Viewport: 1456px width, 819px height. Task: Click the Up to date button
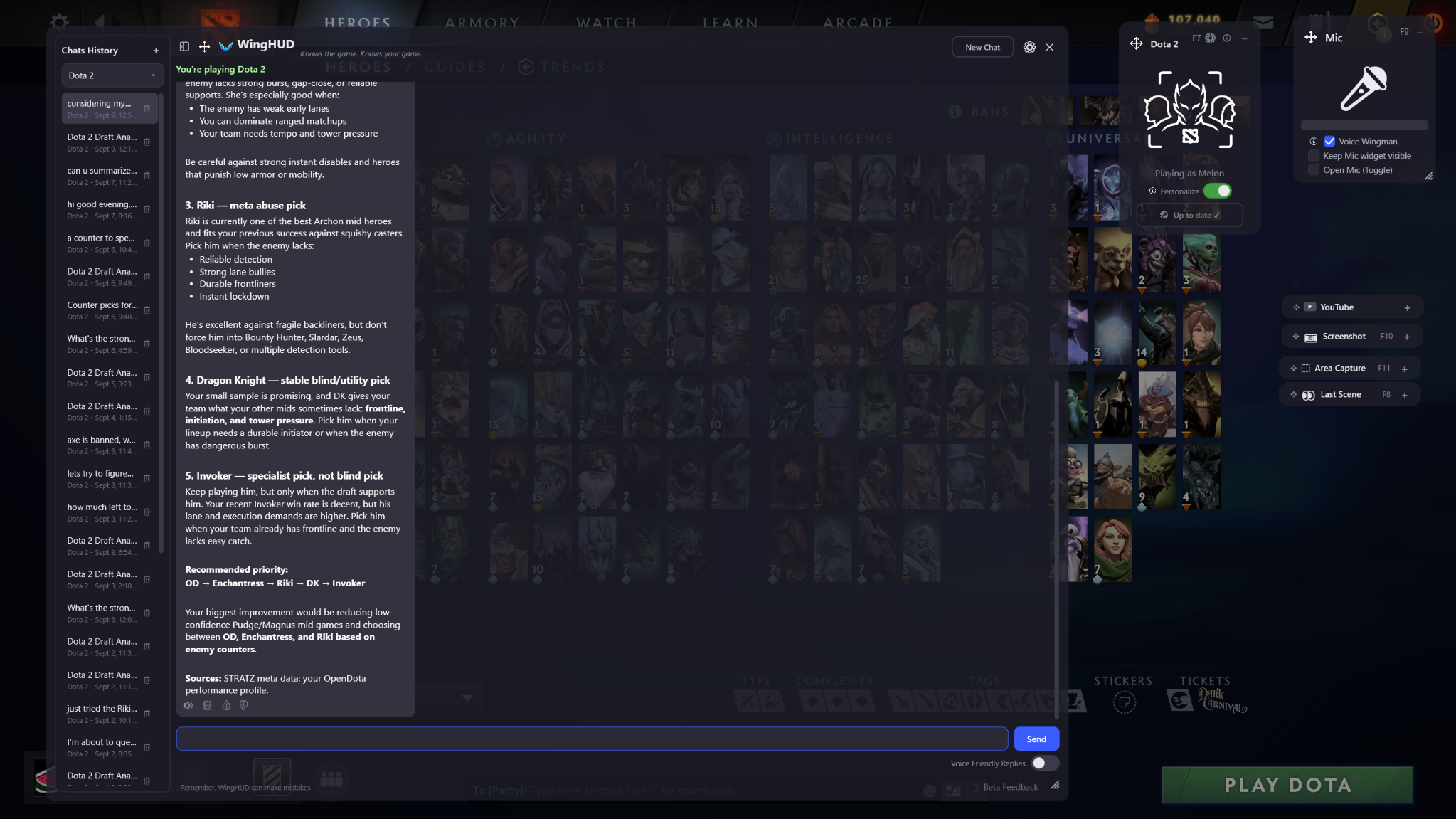[1189, 215]
